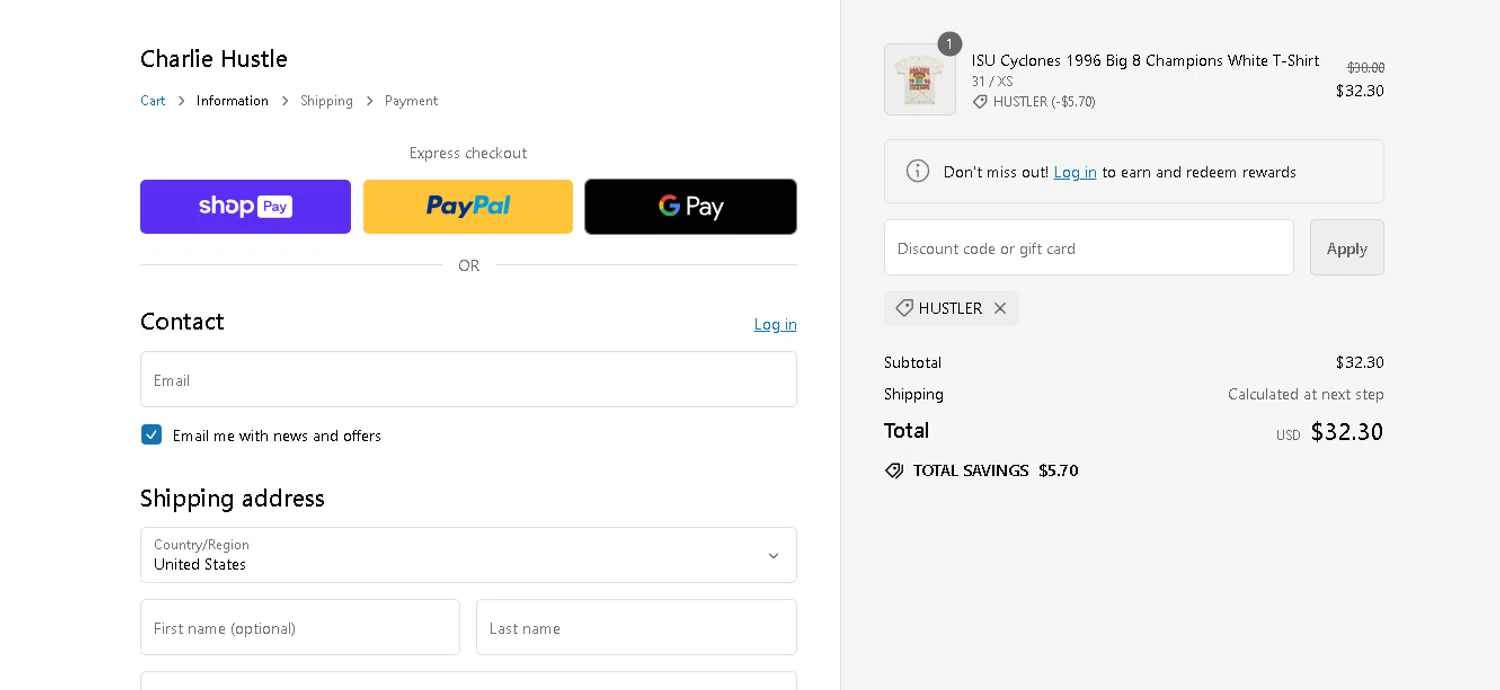Click Log in link to redeem rewards
The image size is (1500, 690).
(1075, 172)
